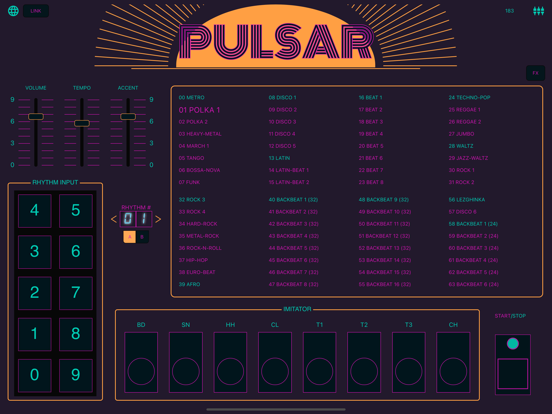Viewport: 552px width, 414px height.
Task: Trigger the T3 imitator pad
Action: [x=409, y=362]
